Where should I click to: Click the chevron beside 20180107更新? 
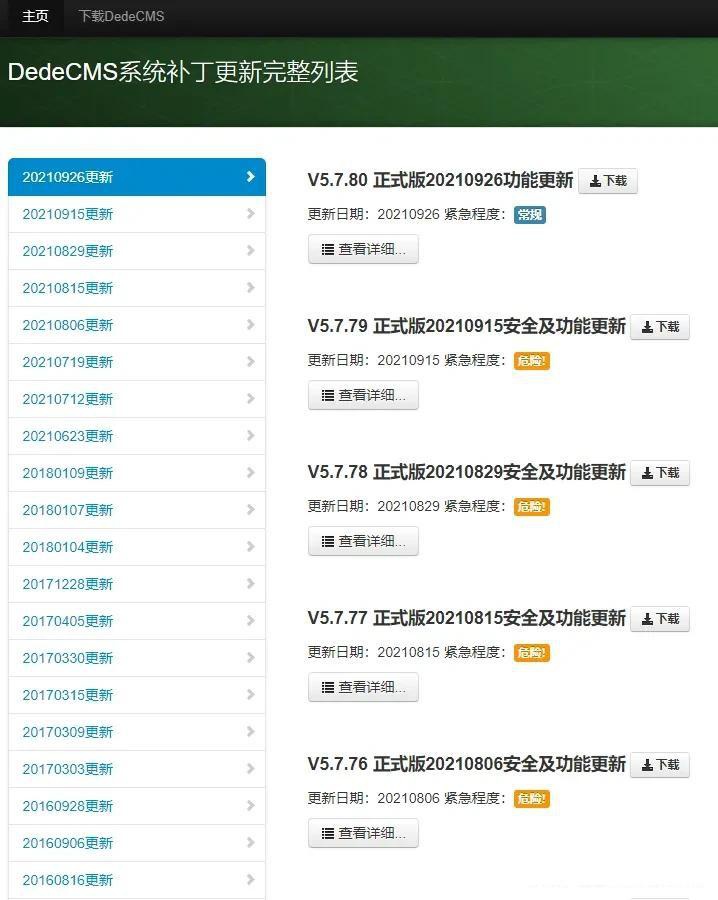tap(250, 510)
